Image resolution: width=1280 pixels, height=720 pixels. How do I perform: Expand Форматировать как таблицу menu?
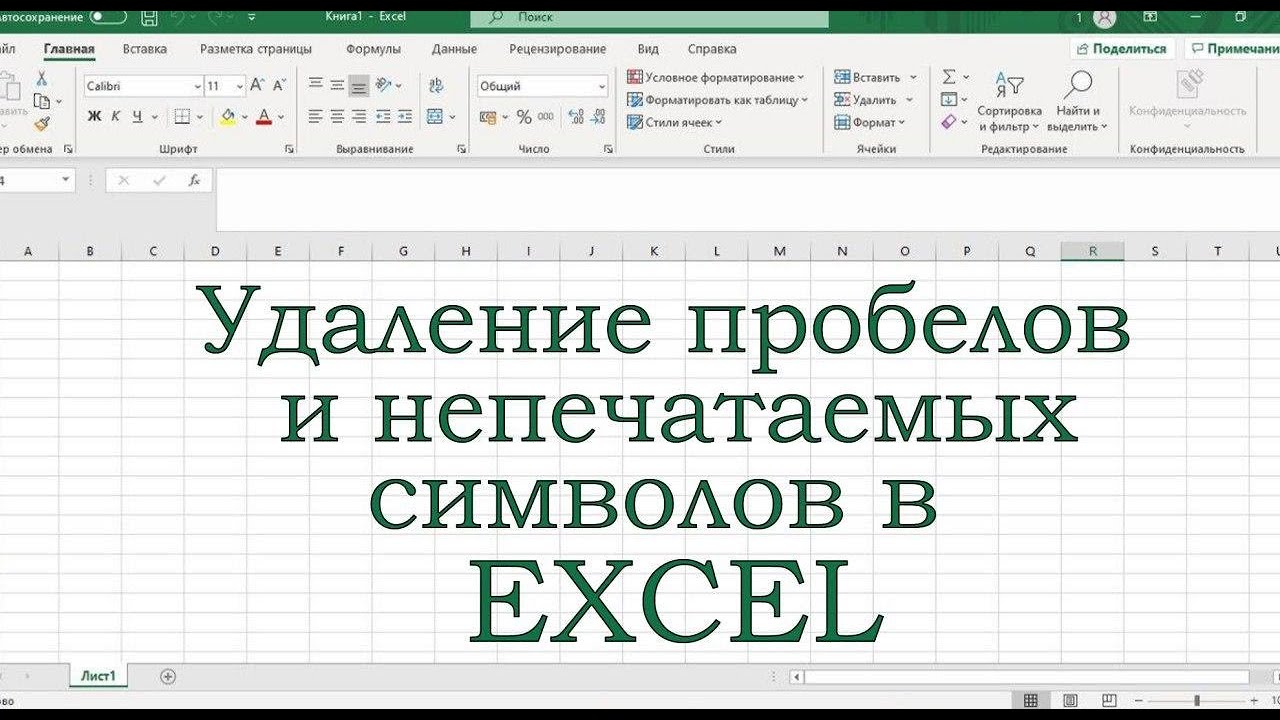718,100
